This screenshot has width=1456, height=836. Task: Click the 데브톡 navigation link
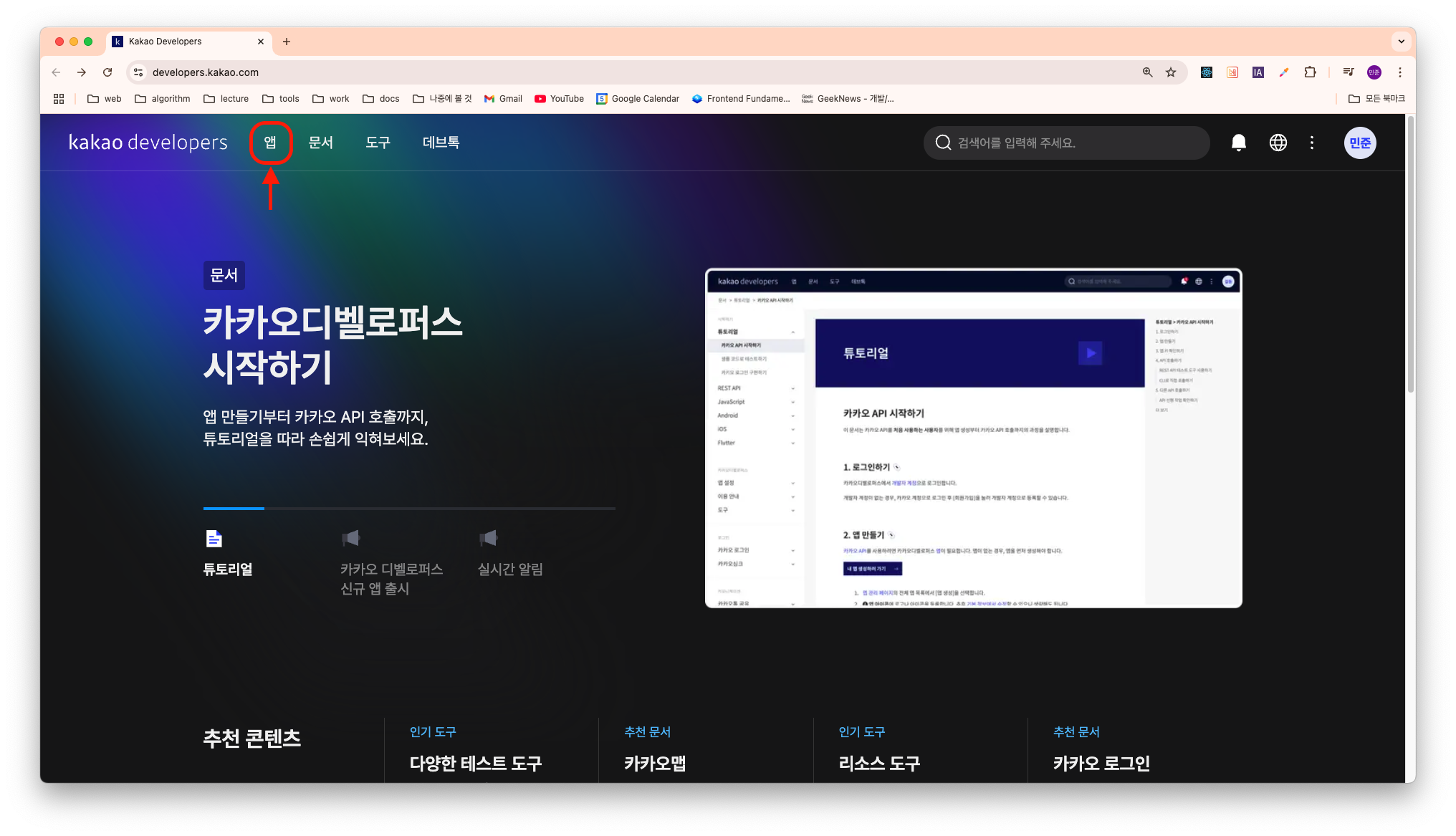click(x=441, y=143)
